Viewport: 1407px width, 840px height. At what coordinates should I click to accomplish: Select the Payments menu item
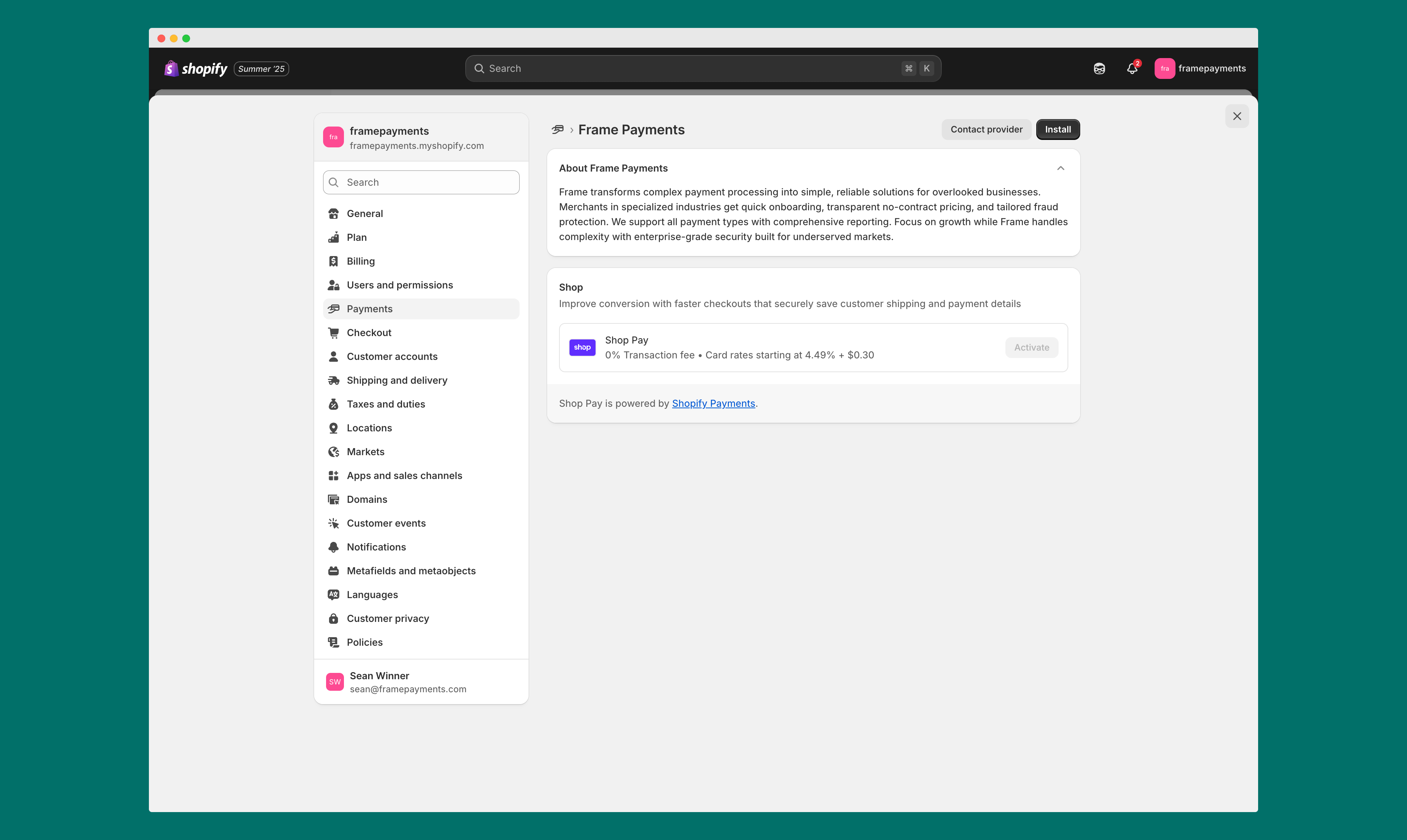(421, 309)
